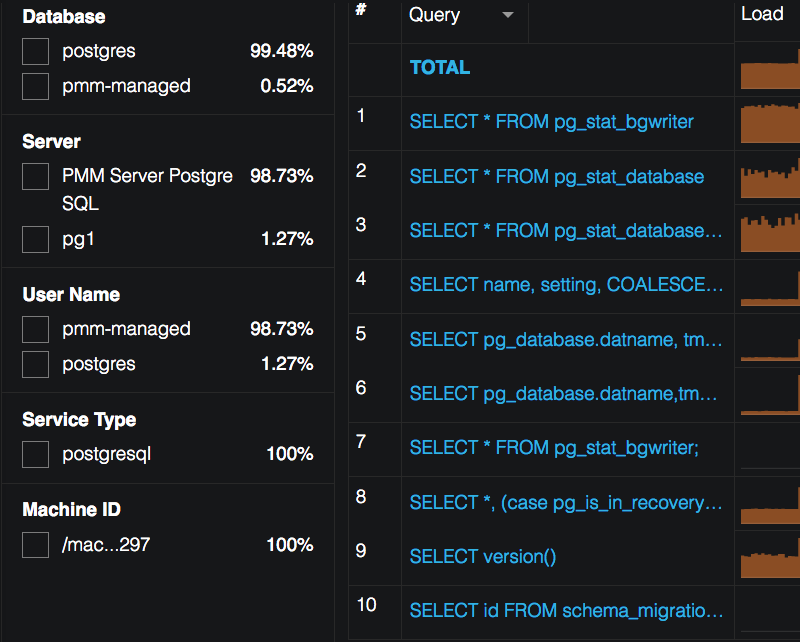Screen dimensions: 800x642
Task: Select the pg1 server filter checkbox
Action: click(x=36, y=239)
